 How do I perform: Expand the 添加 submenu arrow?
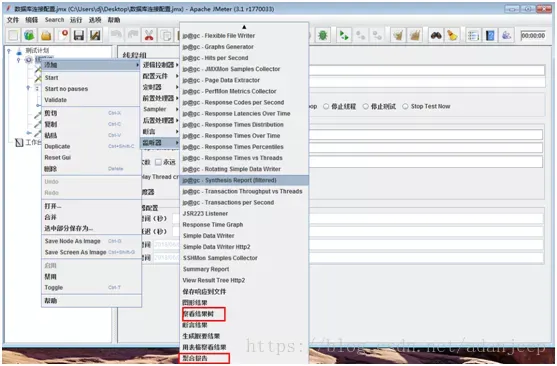(x=137, y=65)
